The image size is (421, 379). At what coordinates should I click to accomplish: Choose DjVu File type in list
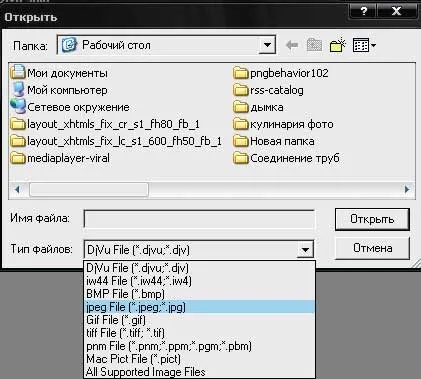point(199,268)
